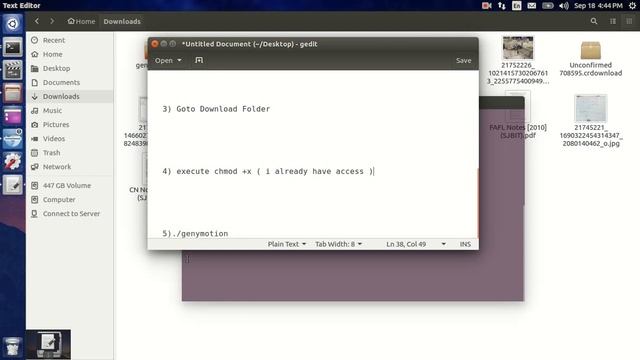Open the Trash icon at launcher bottom
This screenshot has width=640, height=360.
coord(12,347)
